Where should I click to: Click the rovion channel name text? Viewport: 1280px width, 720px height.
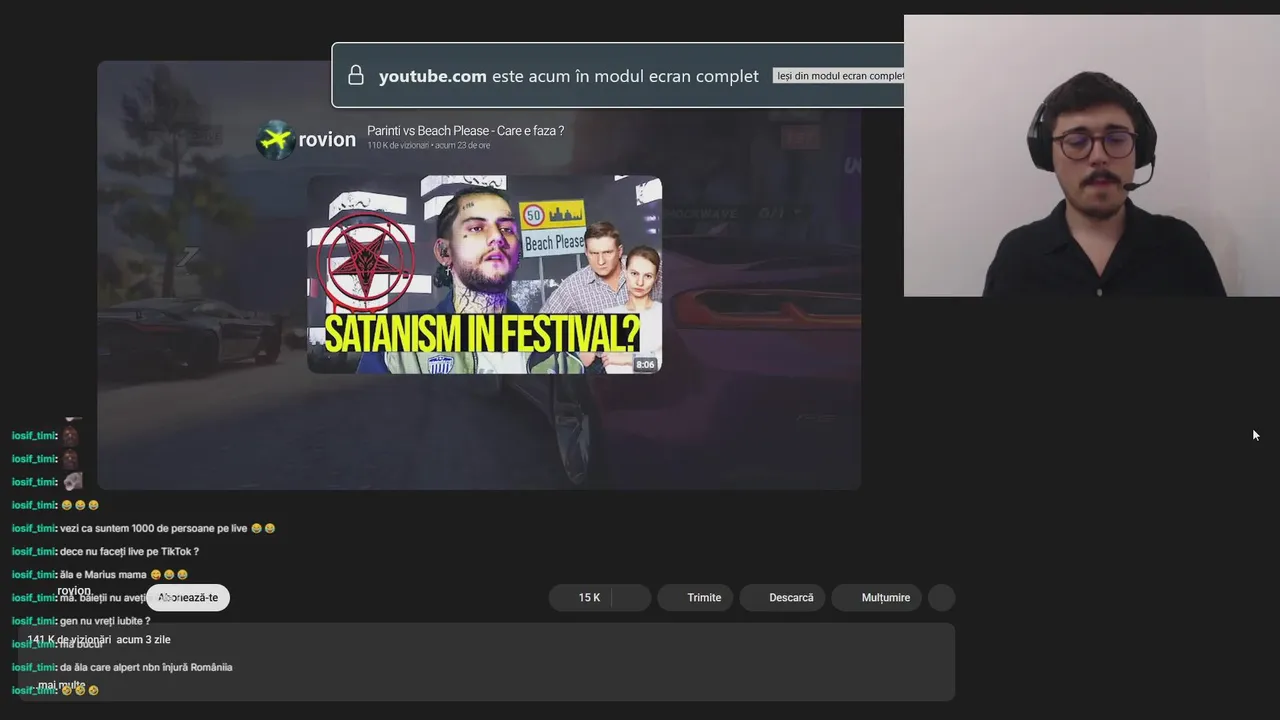click(327, 139)
